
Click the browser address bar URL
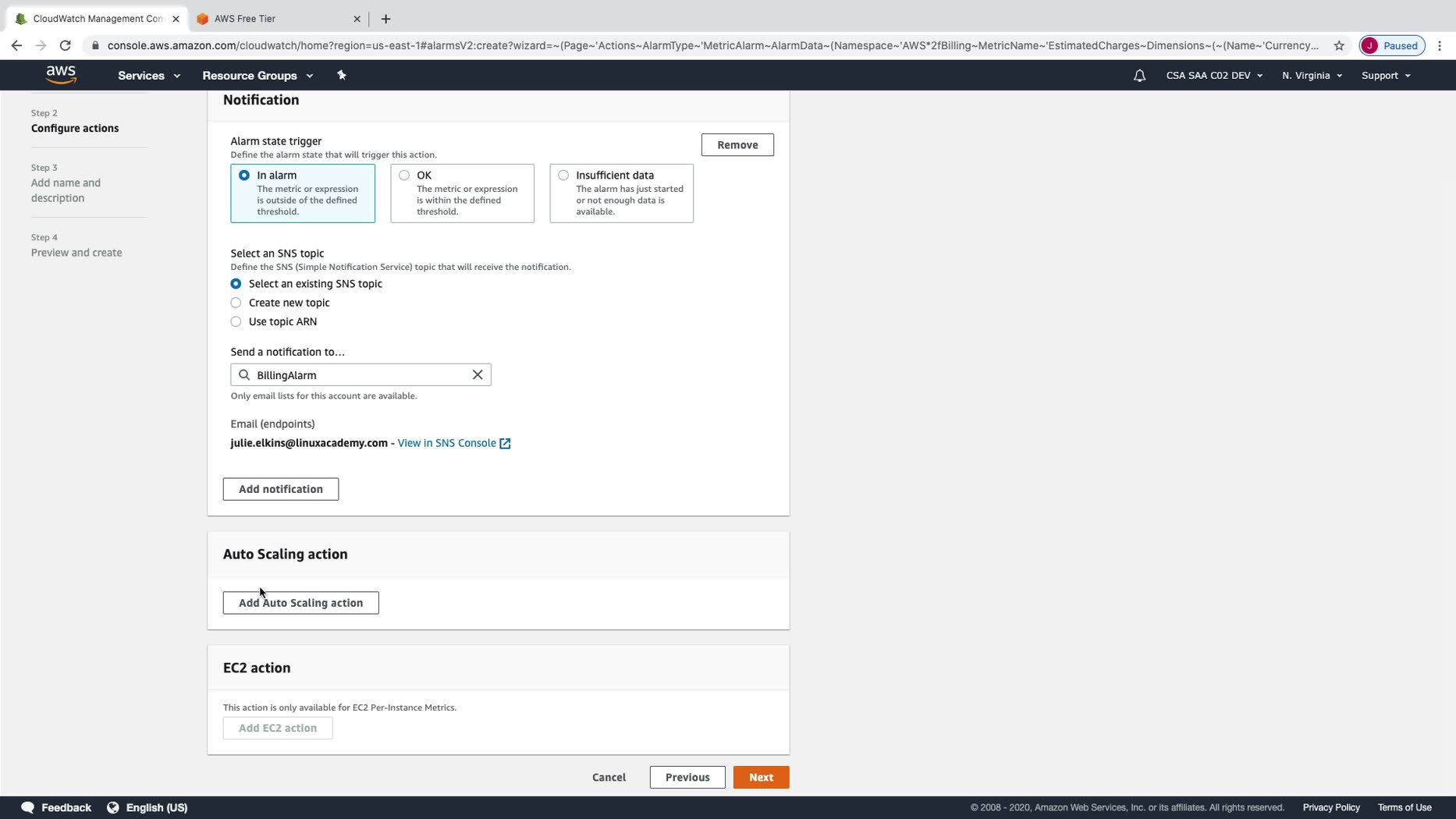click(x=712, y=45)
